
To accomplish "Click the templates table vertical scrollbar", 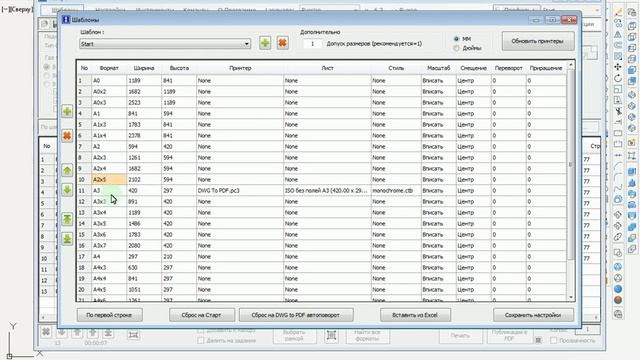I will tap(571, 163).
